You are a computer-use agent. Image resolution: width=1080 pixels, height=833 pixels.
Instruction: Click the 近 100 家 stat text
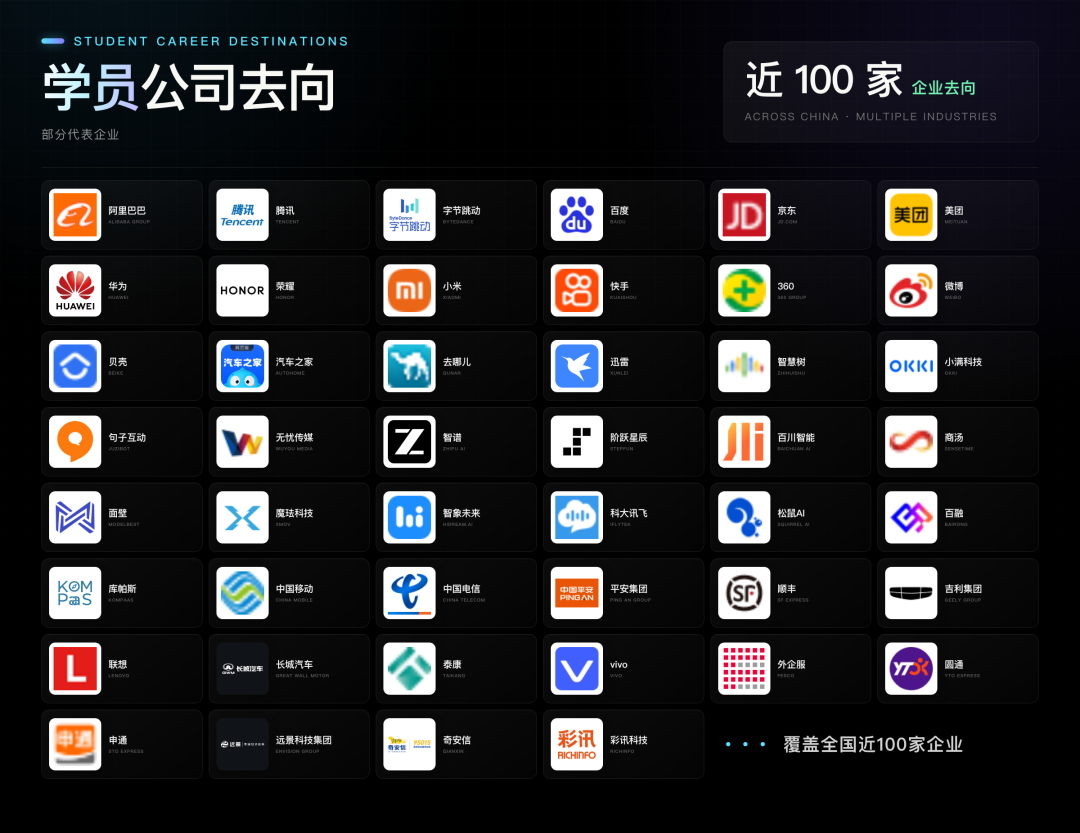point(824,80)
